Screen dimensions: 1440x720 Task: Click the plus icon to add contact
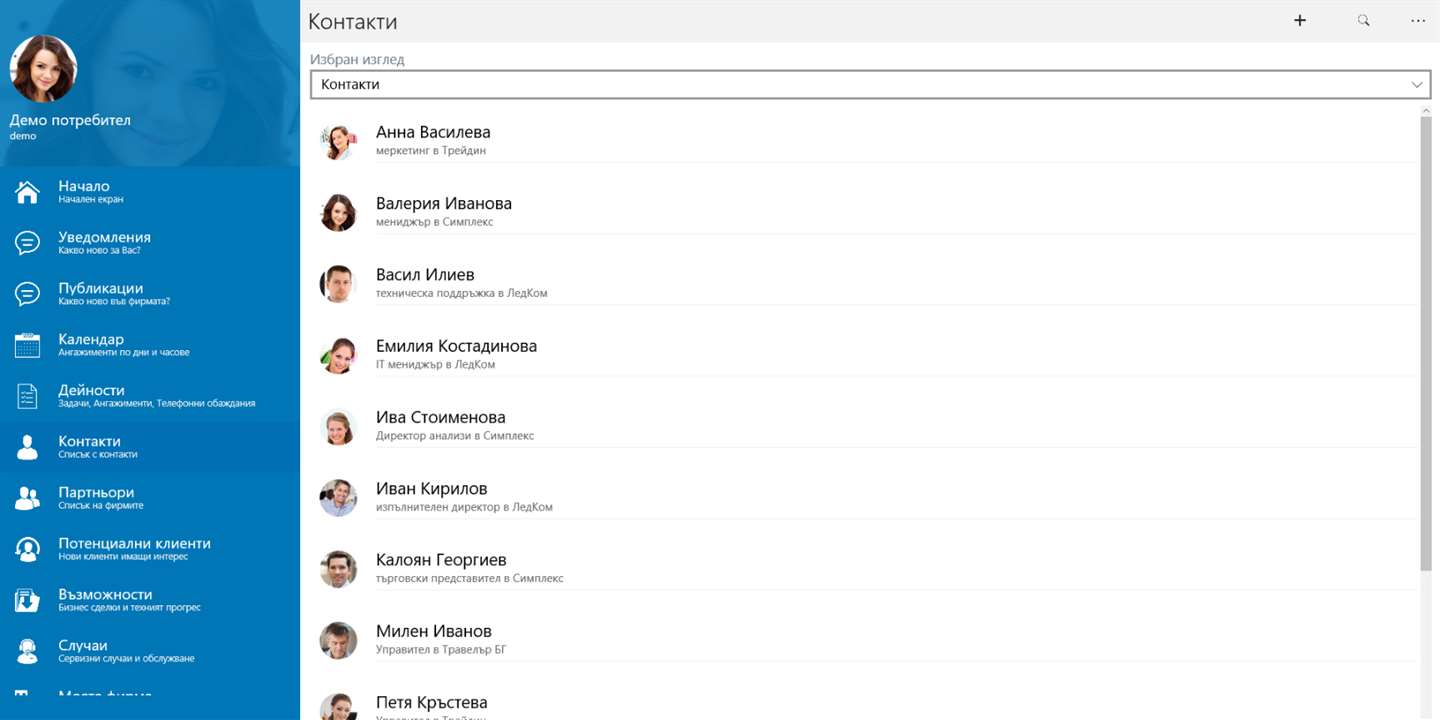pos(1300,20)
